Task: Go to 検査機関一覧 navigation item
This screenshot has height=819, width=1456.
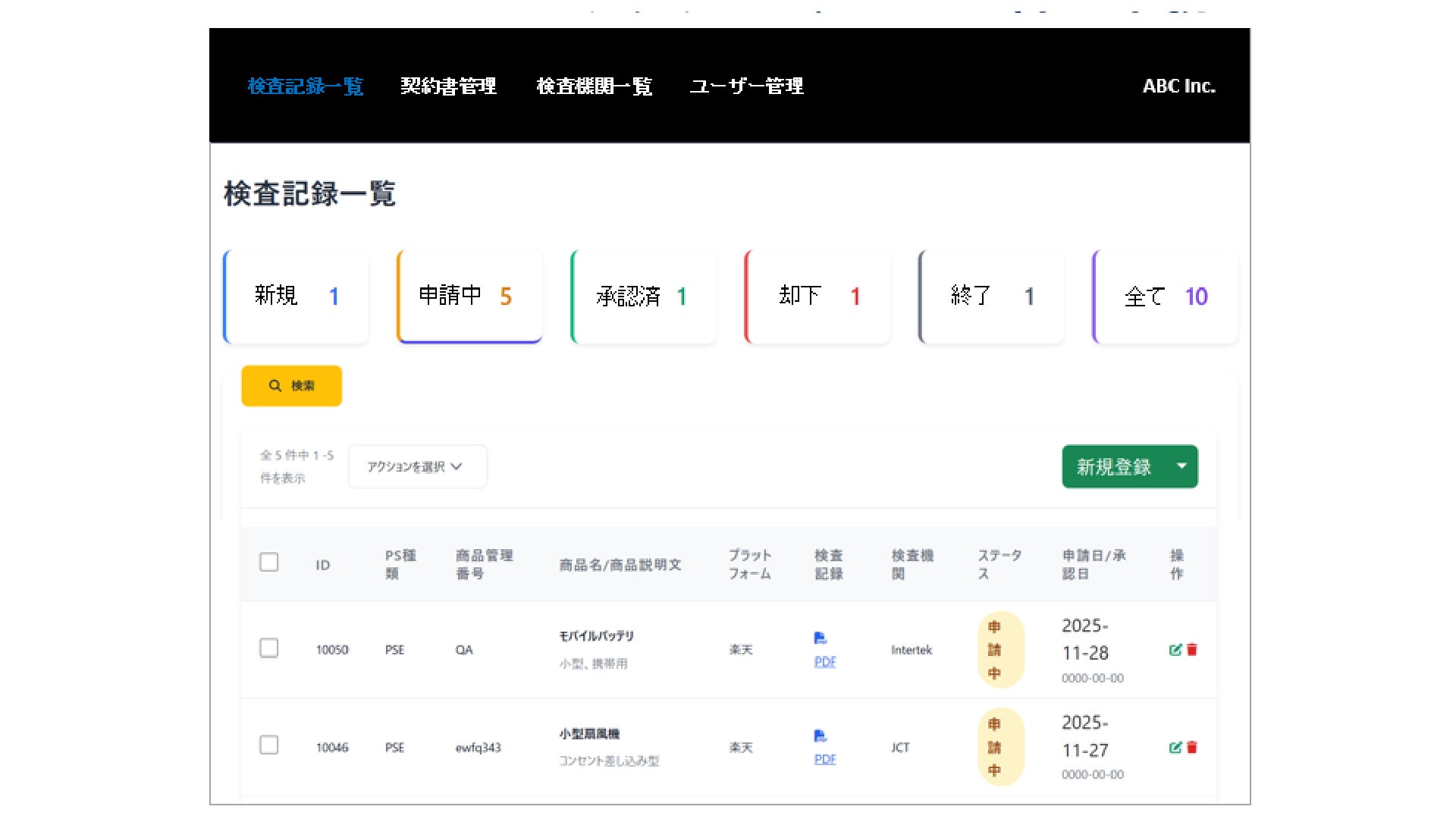Action: pyautogui.click(x=594, y=86)
